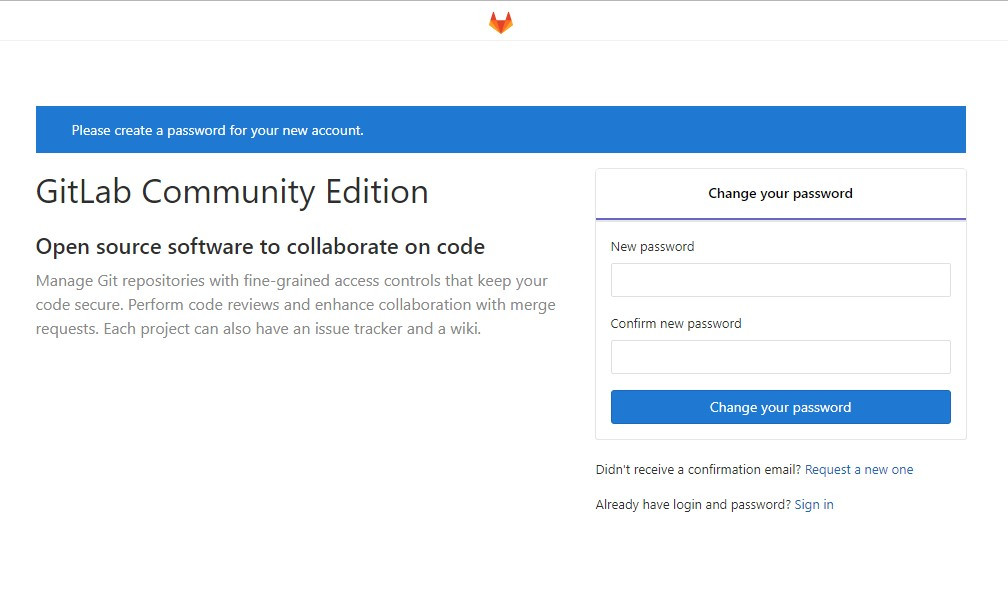This screenshot has width=1008, height=594.
Task: Click the GitLab Community Edition heading
Action: pyautogui.click(x=232, y=192)
